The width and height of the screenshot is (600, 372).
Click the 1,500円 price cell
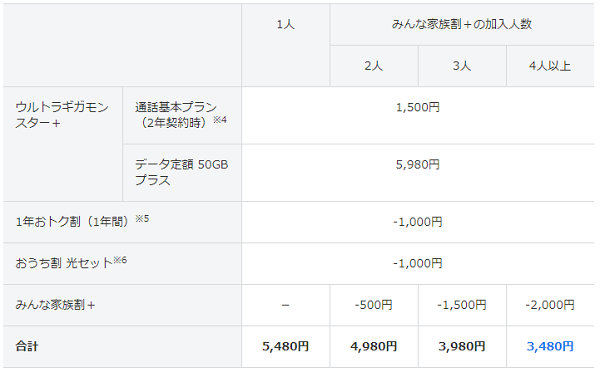pyautogui.click(x=417, y=107)
